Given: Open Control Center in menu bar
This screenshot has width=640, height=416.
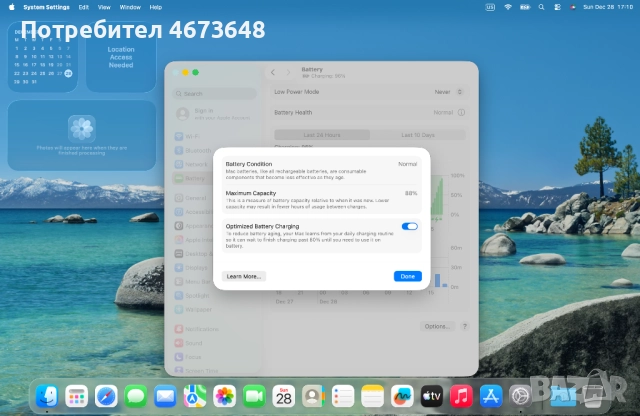Looking at the screenshot, I should pos(557,7).
